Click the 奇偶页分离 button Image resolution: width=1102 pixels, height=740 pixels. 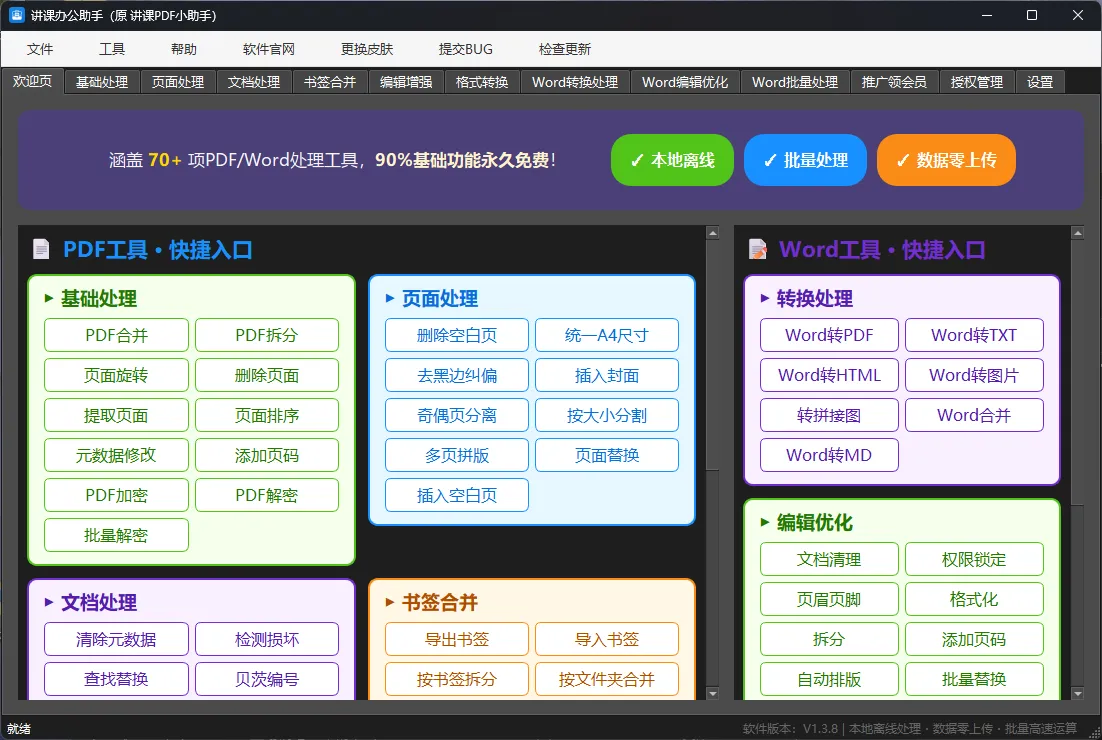(457, 415)
